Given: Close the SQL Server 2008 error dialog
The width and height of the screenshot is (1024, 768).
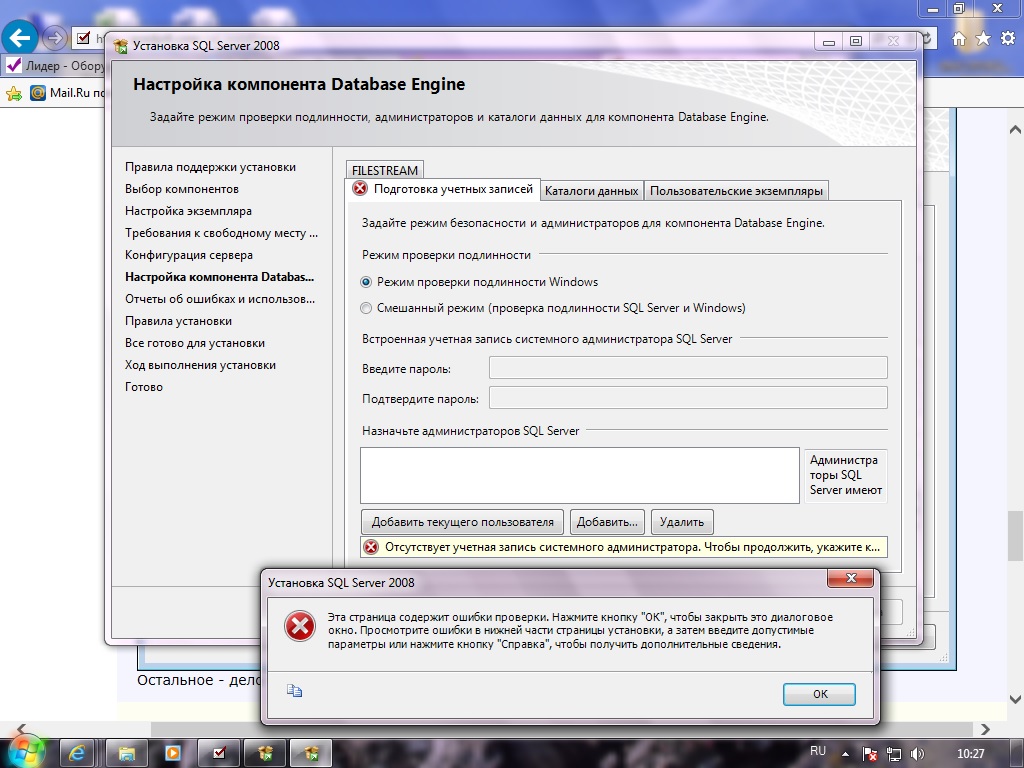Looking at the screenshot, I should [850, 578].
